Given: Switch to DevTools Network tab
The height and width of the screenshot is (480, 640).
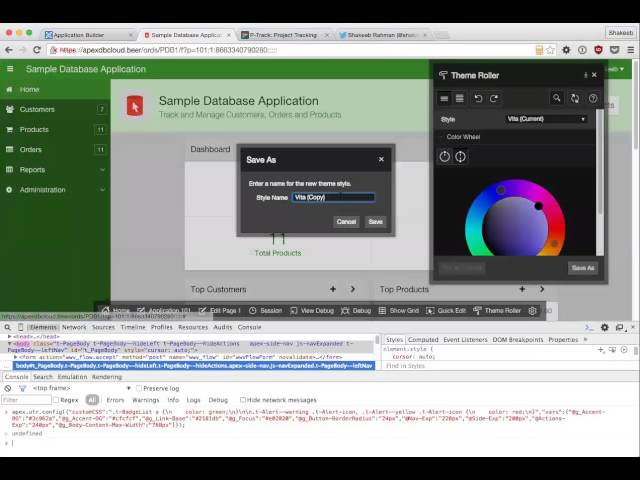Looking at the screenshot, I should click(74, 327).
